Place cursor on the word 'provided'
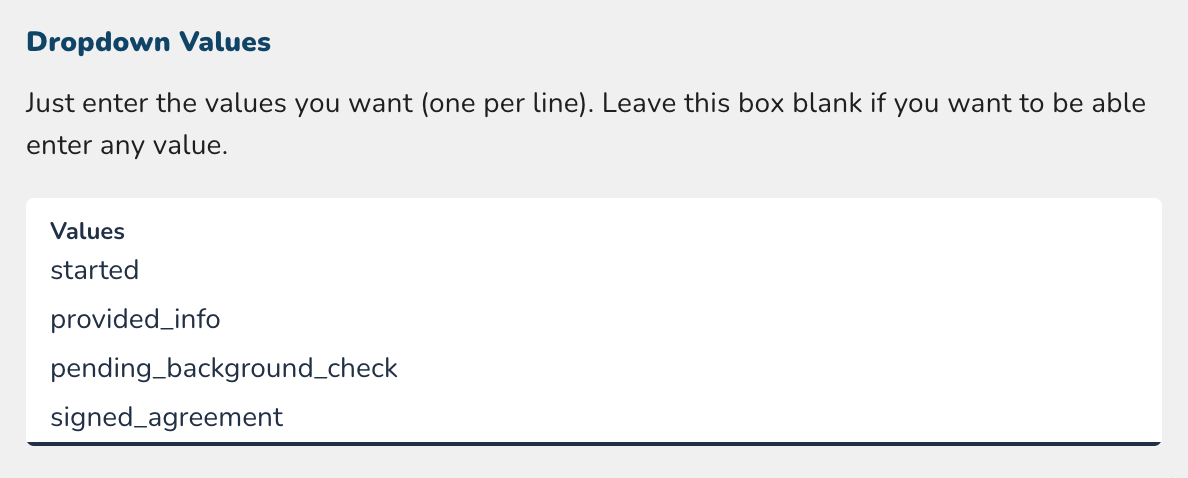Screen dimensions: 1188x478 (93, 319)
